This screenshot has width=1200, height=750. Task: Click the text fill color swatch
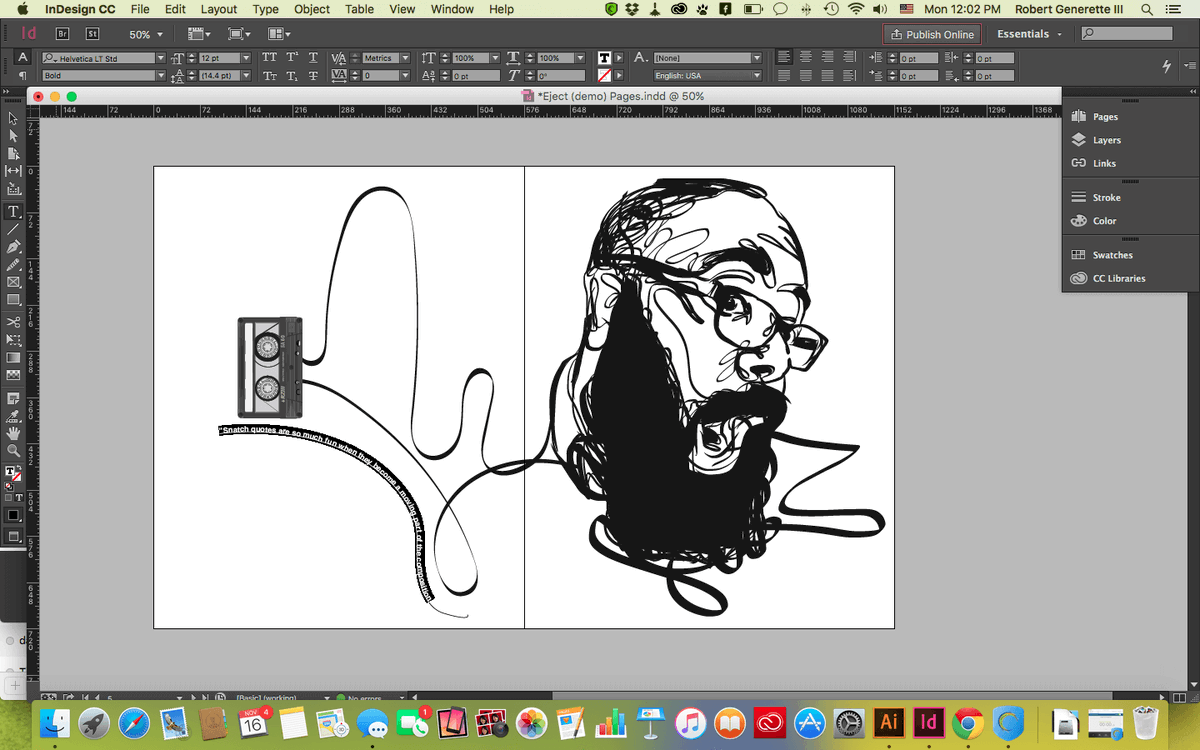point(604,58)
